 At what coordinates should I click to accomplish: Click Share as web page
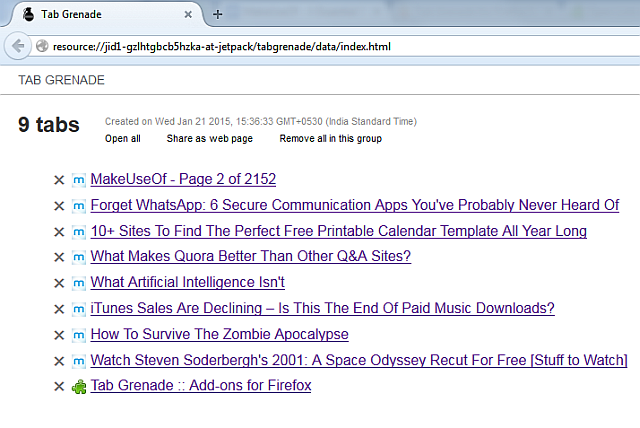[210, 139]
